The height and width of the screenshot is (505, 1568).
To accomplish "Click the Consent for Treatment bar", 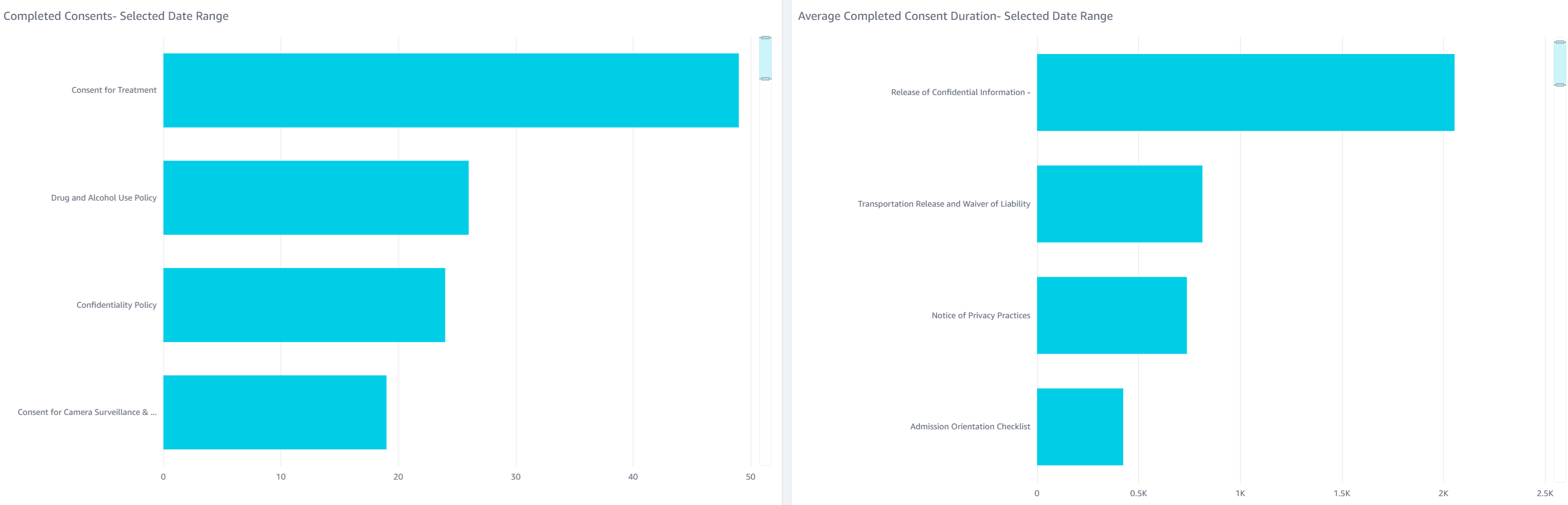I will click(x=450, y=90).
